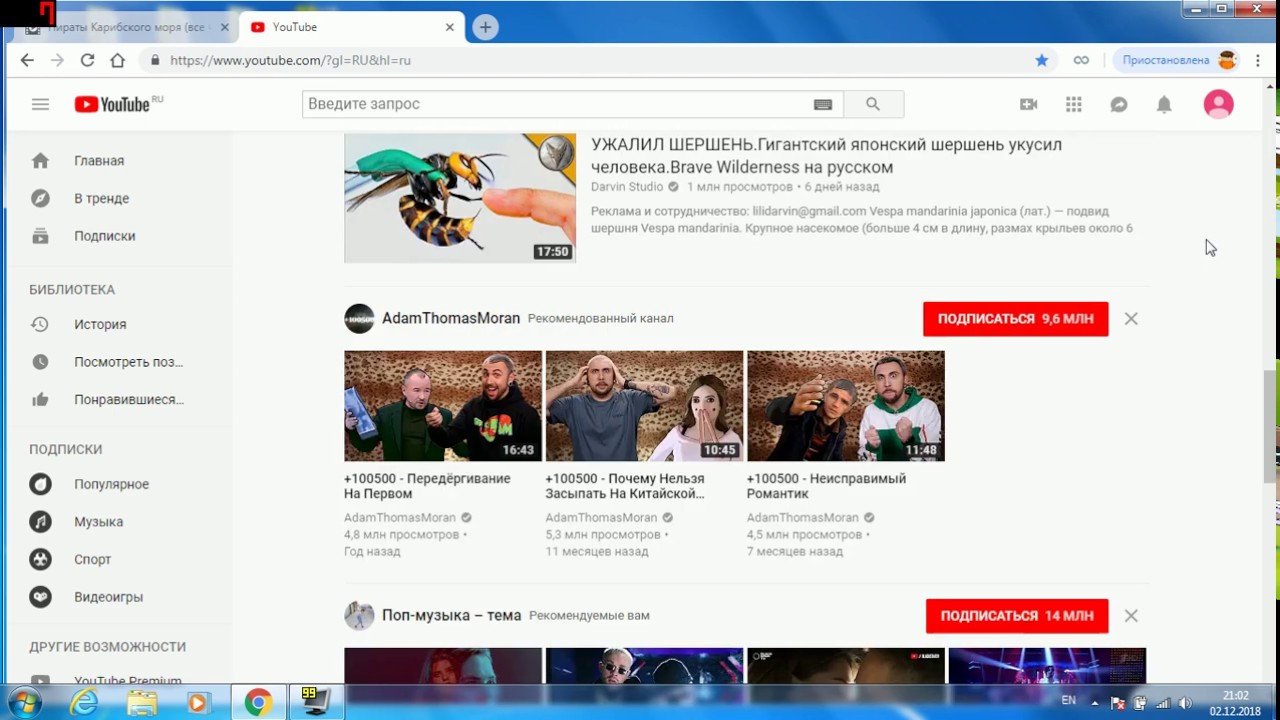Launch Internet Explorer from the taskbar

[x=83, y=703]
